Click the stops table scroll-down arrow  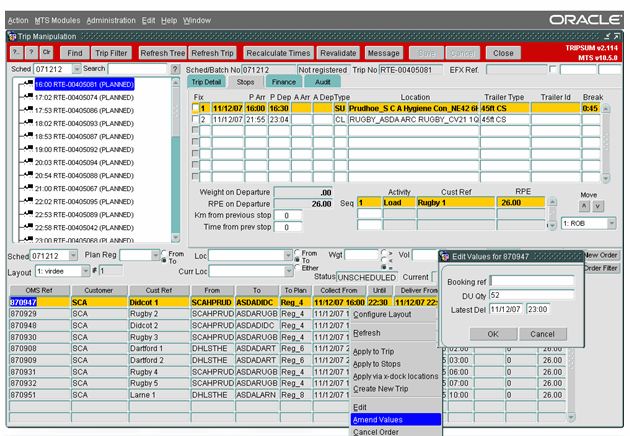tap(606, 178)
